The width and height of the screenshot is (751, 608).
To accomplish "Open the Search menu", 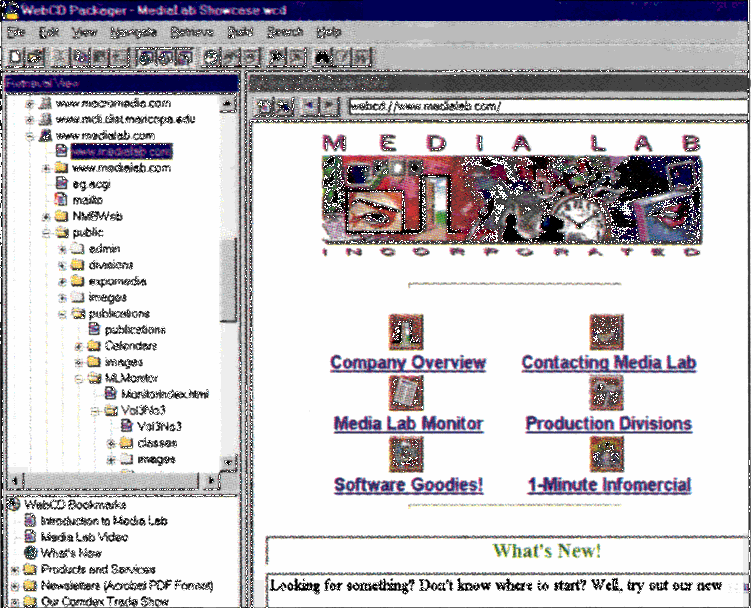I will [x=285, y=32].
